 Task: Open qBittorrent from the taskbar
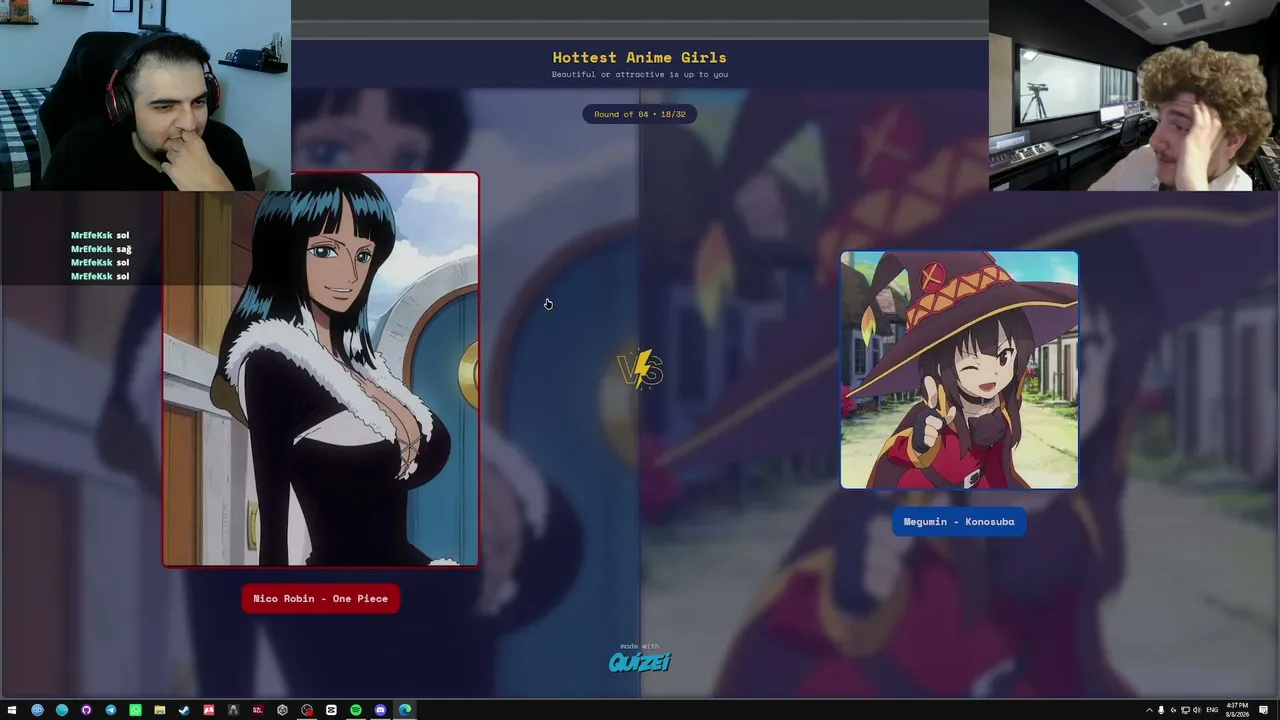pos(37,710)
